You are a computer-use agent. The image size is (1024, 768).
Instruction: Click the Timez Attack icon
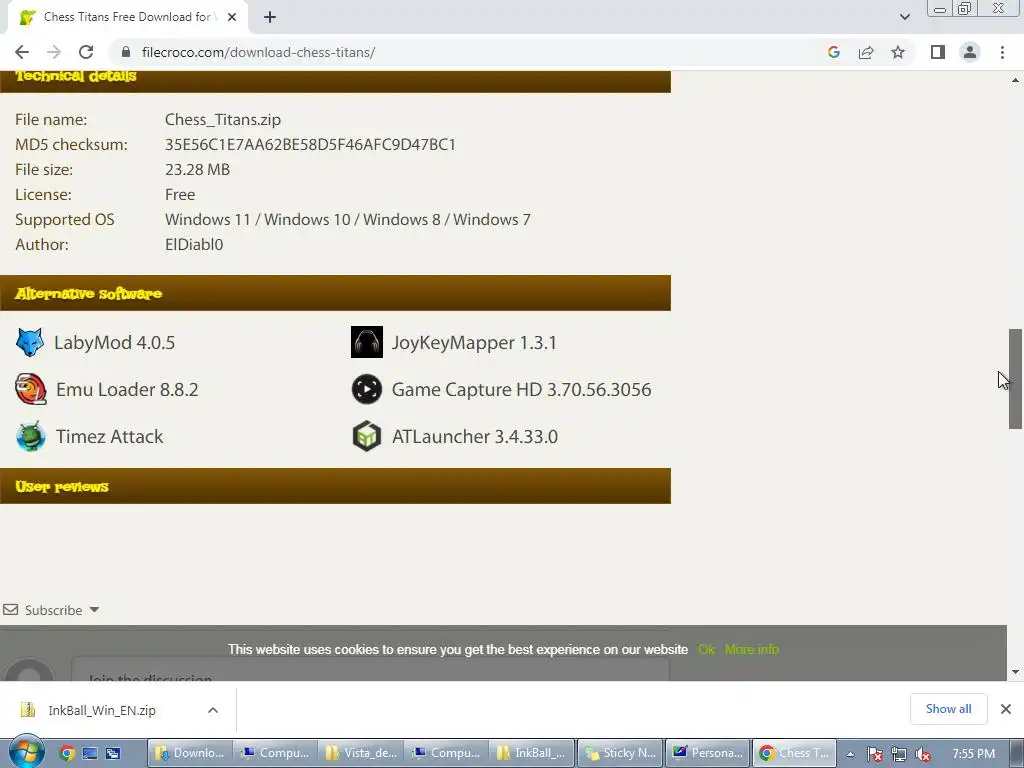(31, 436)
